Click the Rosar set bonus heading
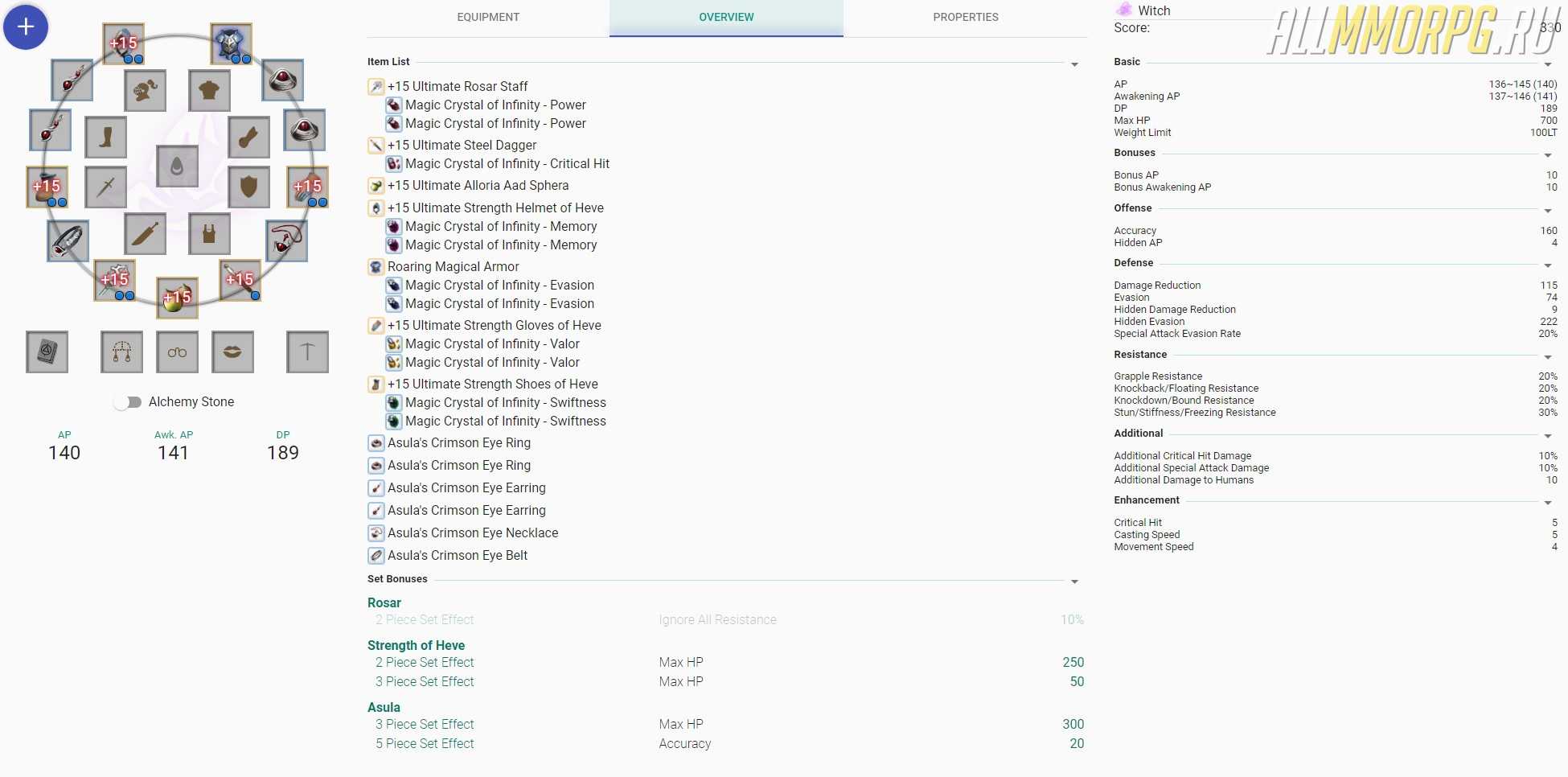Viewport: 1568px width, 777px height. point(384,602)
